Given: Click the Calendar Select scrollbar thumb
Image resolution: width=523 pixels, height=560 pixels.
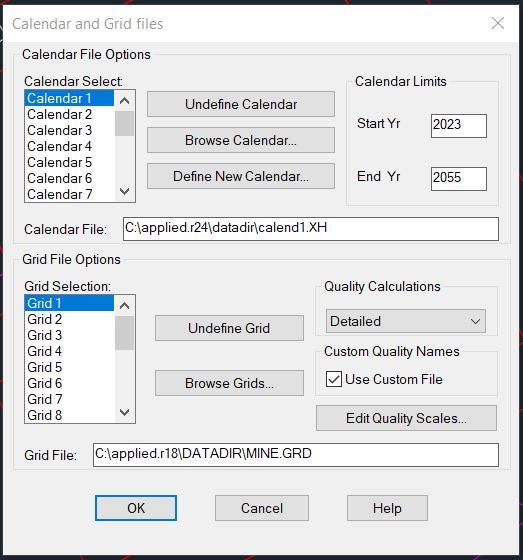Looking at the screenshot, I should [124, 124].
